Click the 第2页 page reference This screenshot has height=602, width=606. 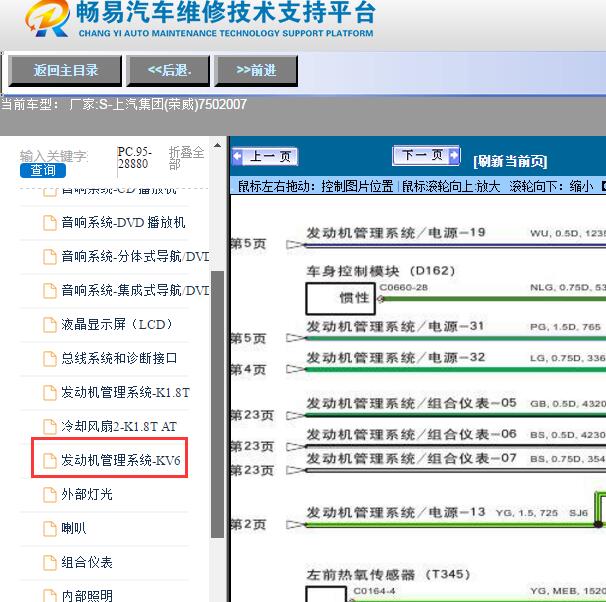pyautogui.click(x=248, y=525)
